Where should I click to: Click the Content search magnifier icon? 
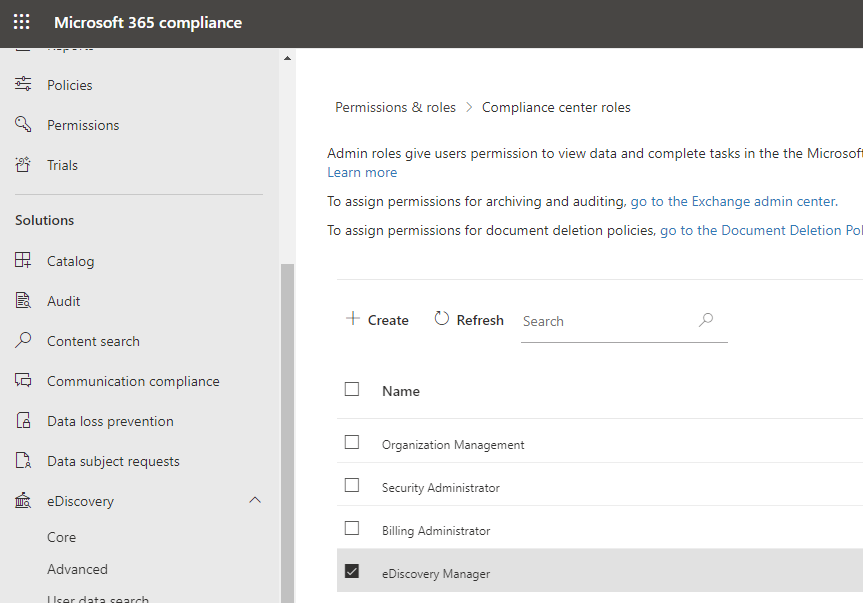coord(23,340)
